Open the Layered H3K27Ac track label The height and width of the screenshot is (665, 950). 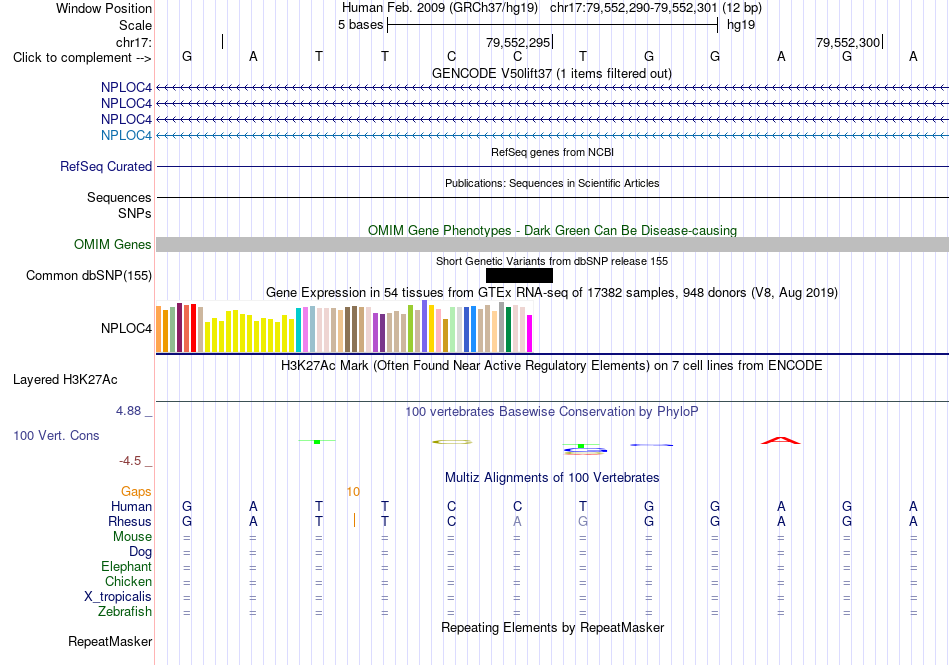[x=65, y=380]
